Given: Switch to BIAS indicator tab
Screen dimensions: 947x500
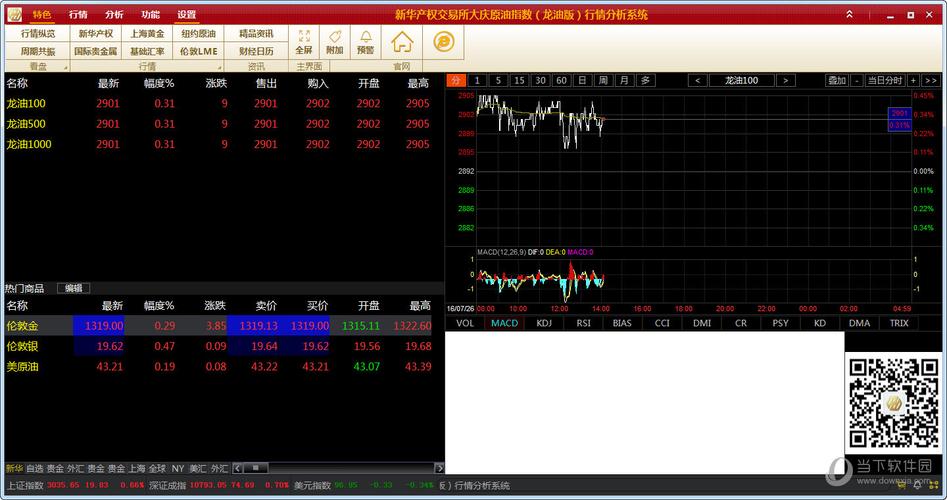Looking at the screenshot, I should (x=622, y=323).
